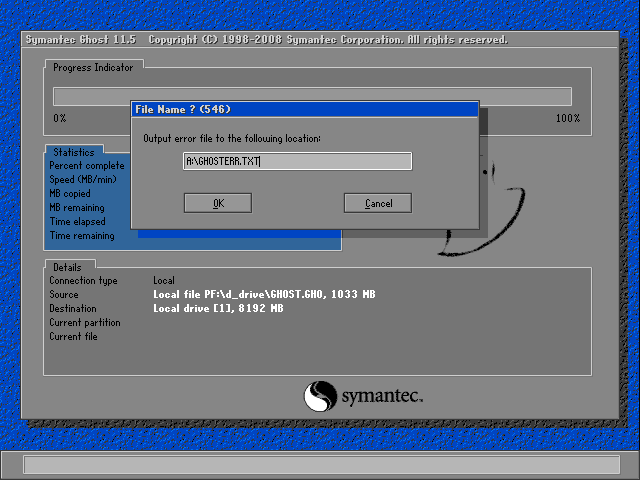Click the 'Current partition' label
This screenshot has width=640, height=480.
tap(85, 322)
